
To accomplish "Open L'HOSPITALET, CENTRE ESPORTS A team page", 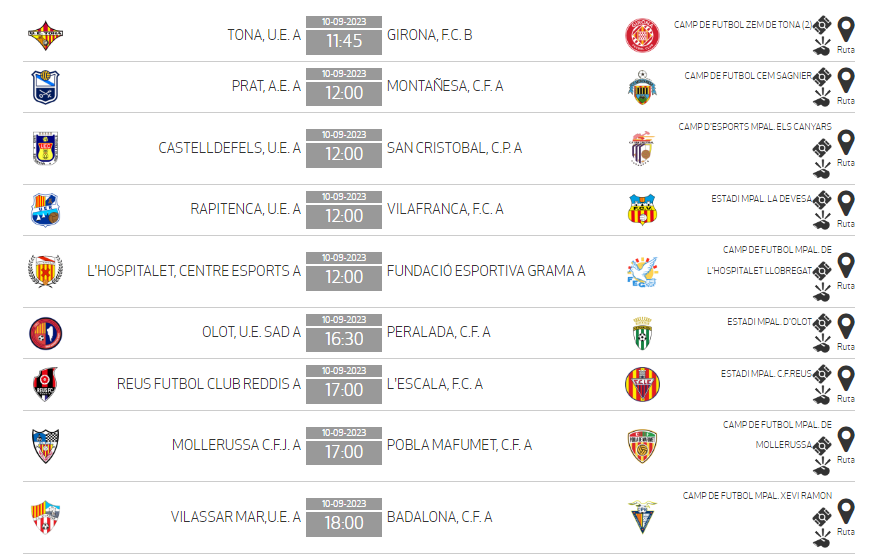I will [x=194, y=271].
